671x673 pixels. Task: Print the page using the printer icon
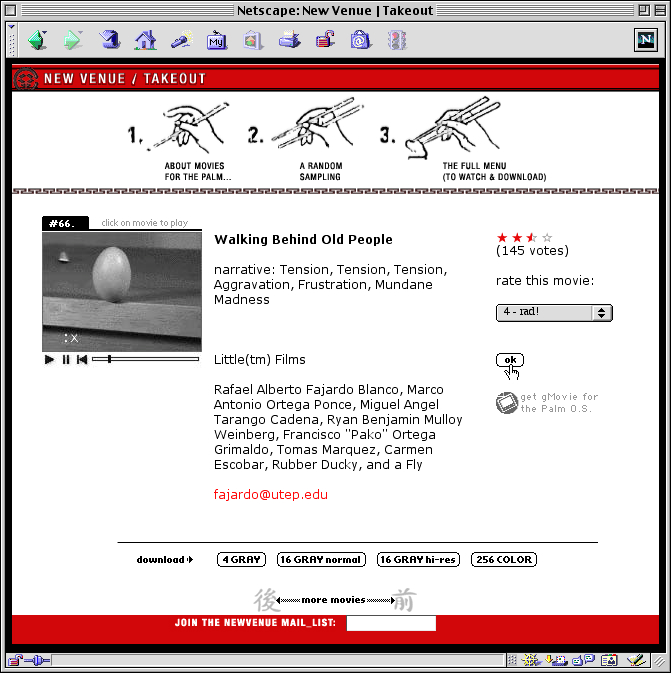click(x=289, y=40)
